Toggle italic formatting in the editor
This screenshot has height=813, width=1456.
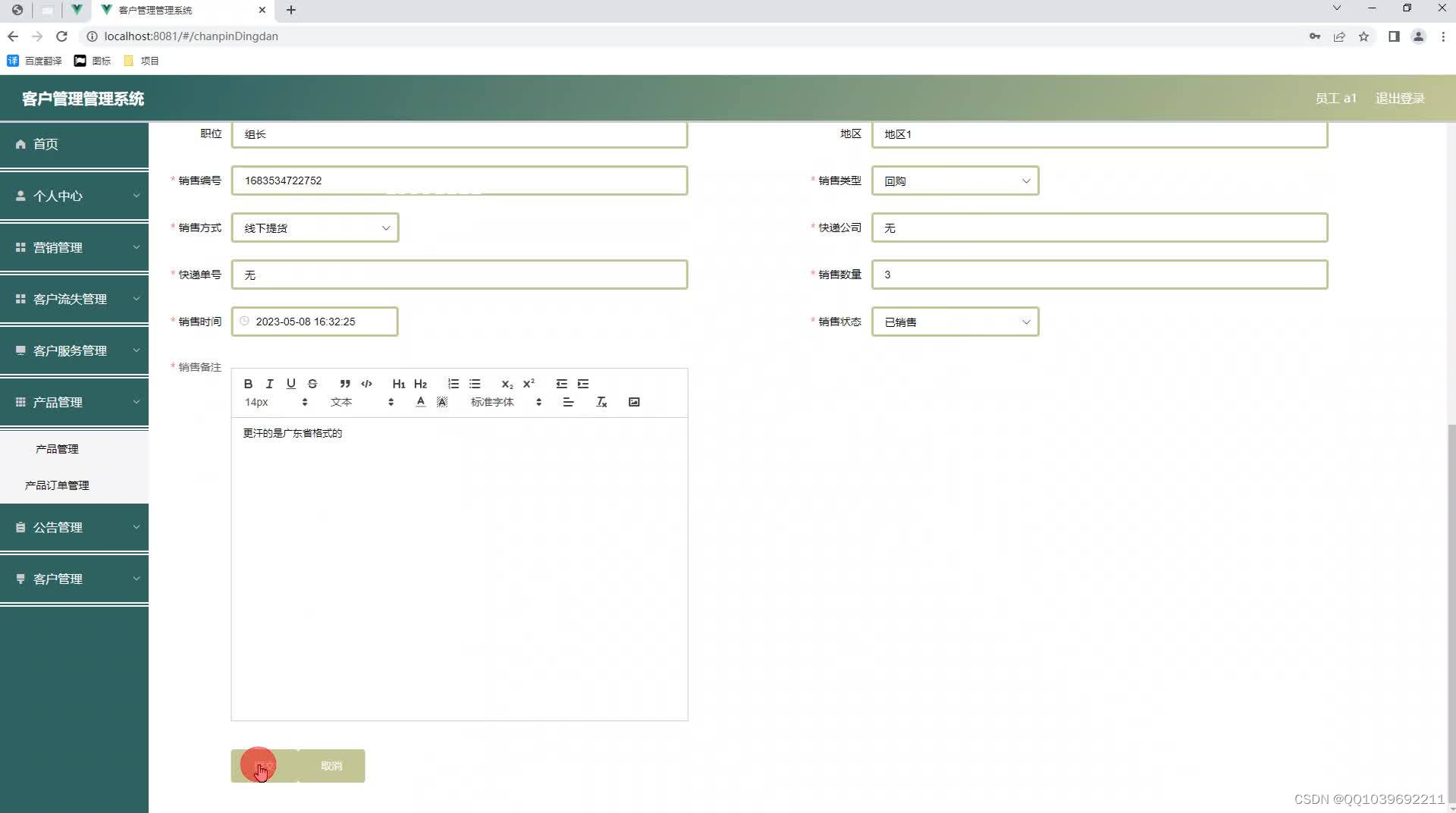pos(269,384)
